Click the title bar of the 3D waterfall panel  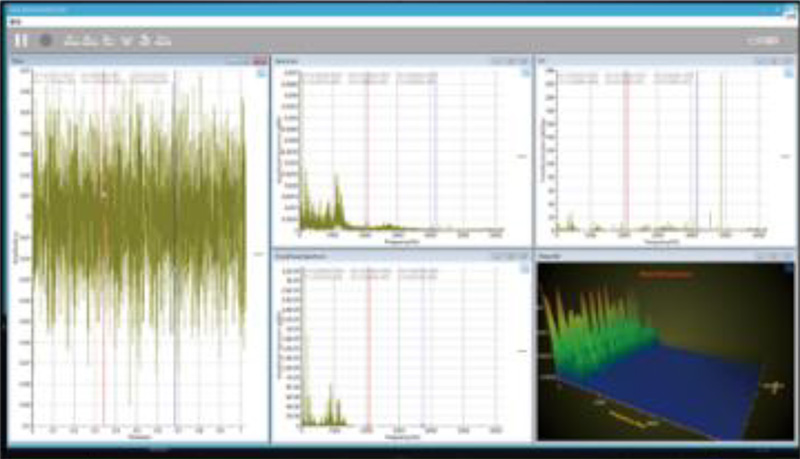[665, 256]
